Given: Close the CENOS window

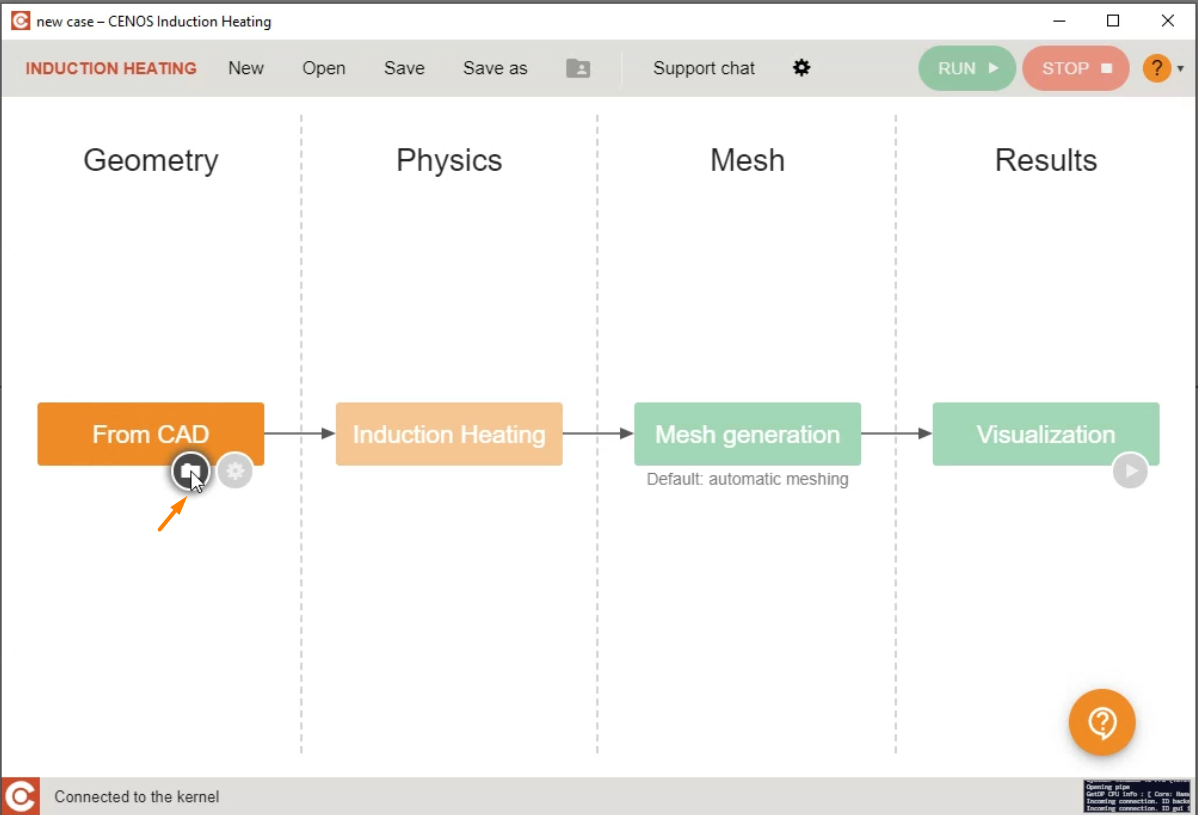Looking at the screenshot, I should point(1167,21).
